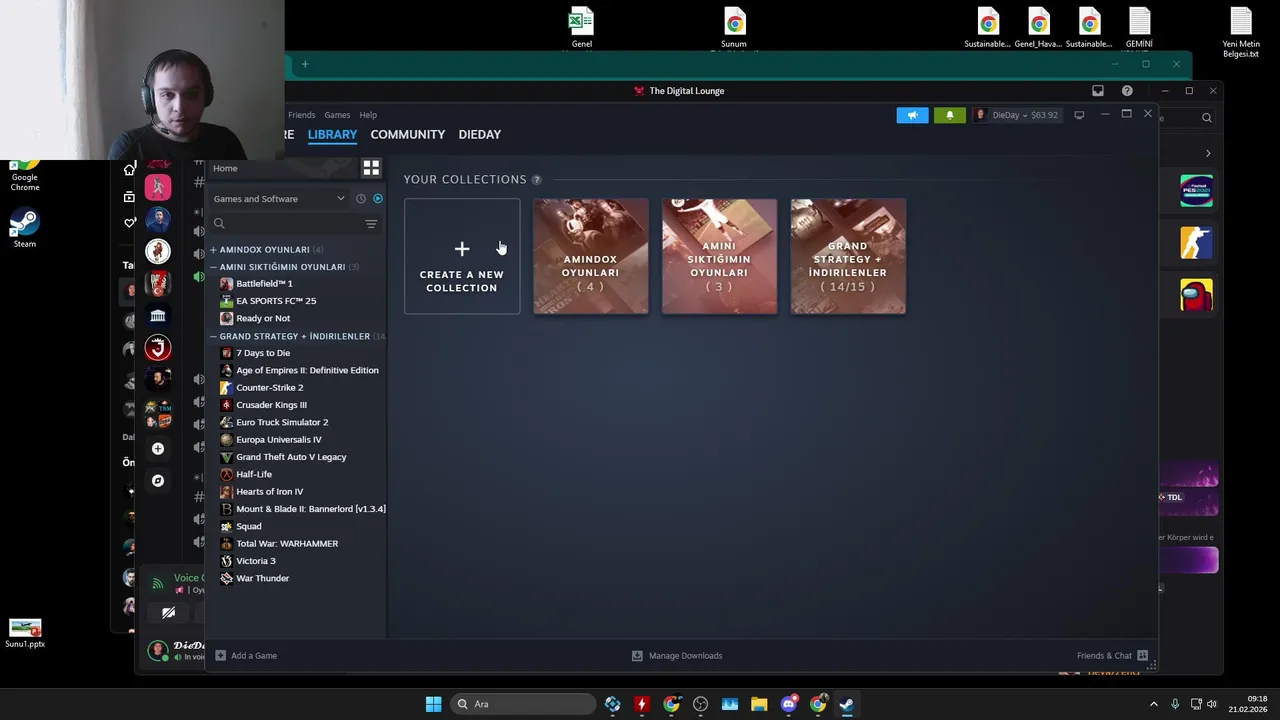Toggle the camera-off button in Discord voice panel
Screen dimensions: 1280x720
point(168,613)
